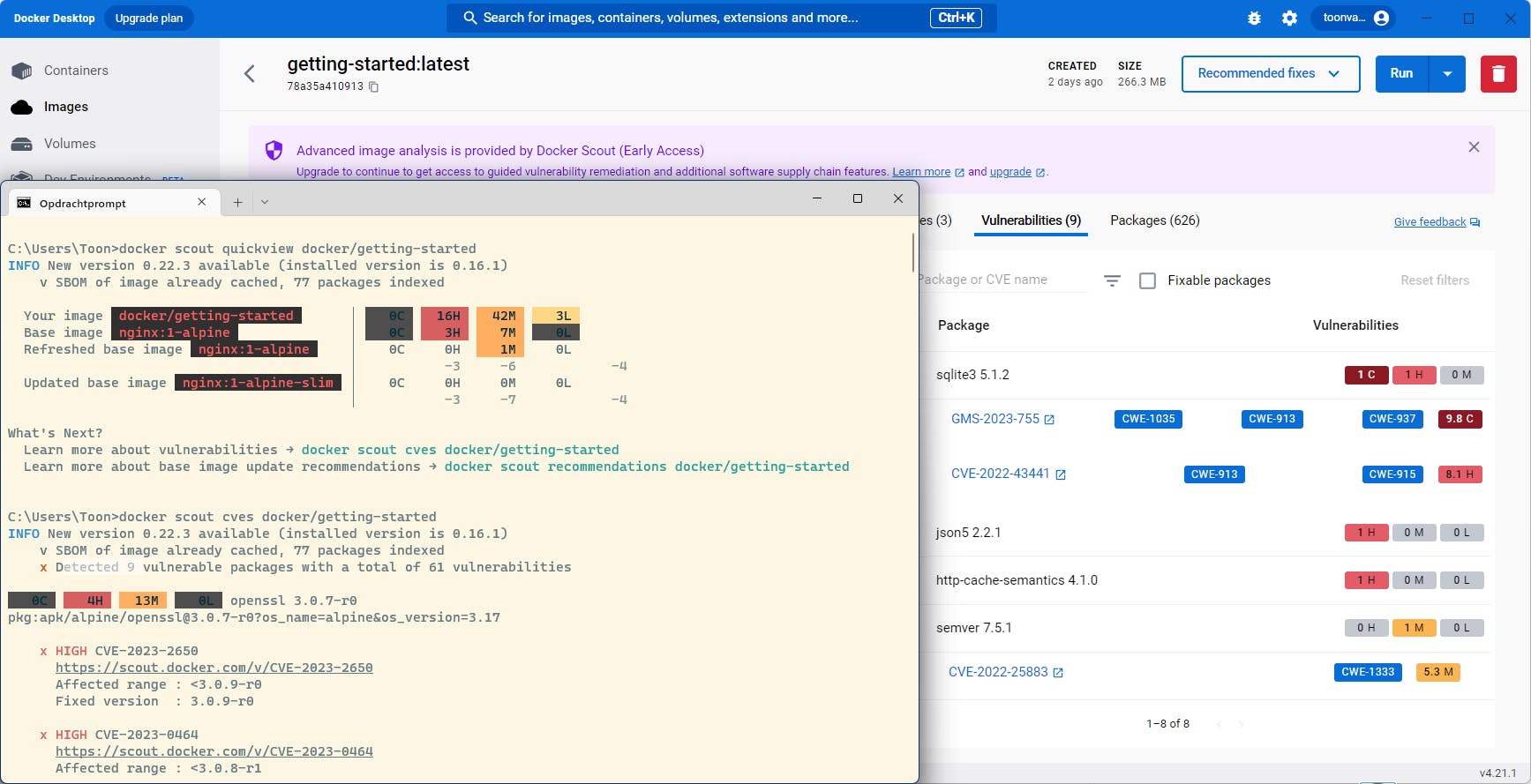Open the Run button dropdown arrow

pos(1447,74)
